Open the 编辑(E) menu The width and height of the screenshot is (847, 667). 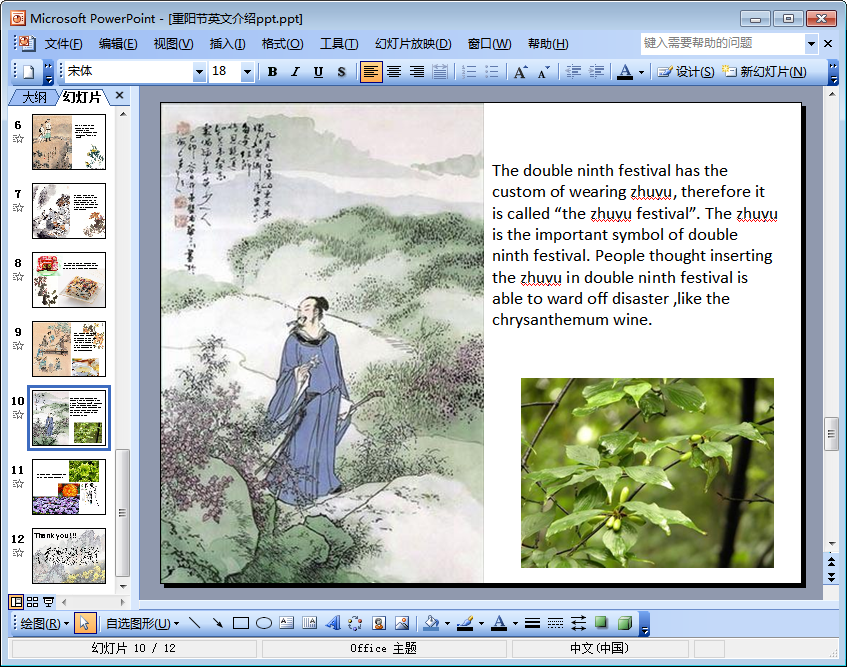click(118, 44)
